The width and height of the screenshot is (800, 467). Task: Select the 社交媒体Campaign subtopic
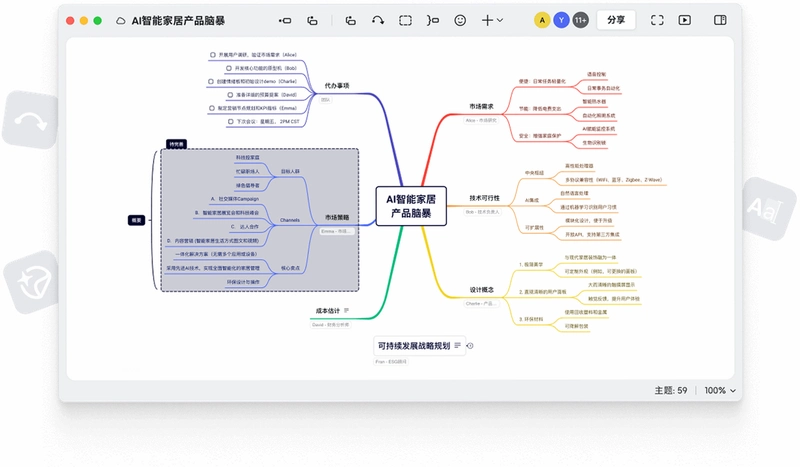(x=235, y=199)
